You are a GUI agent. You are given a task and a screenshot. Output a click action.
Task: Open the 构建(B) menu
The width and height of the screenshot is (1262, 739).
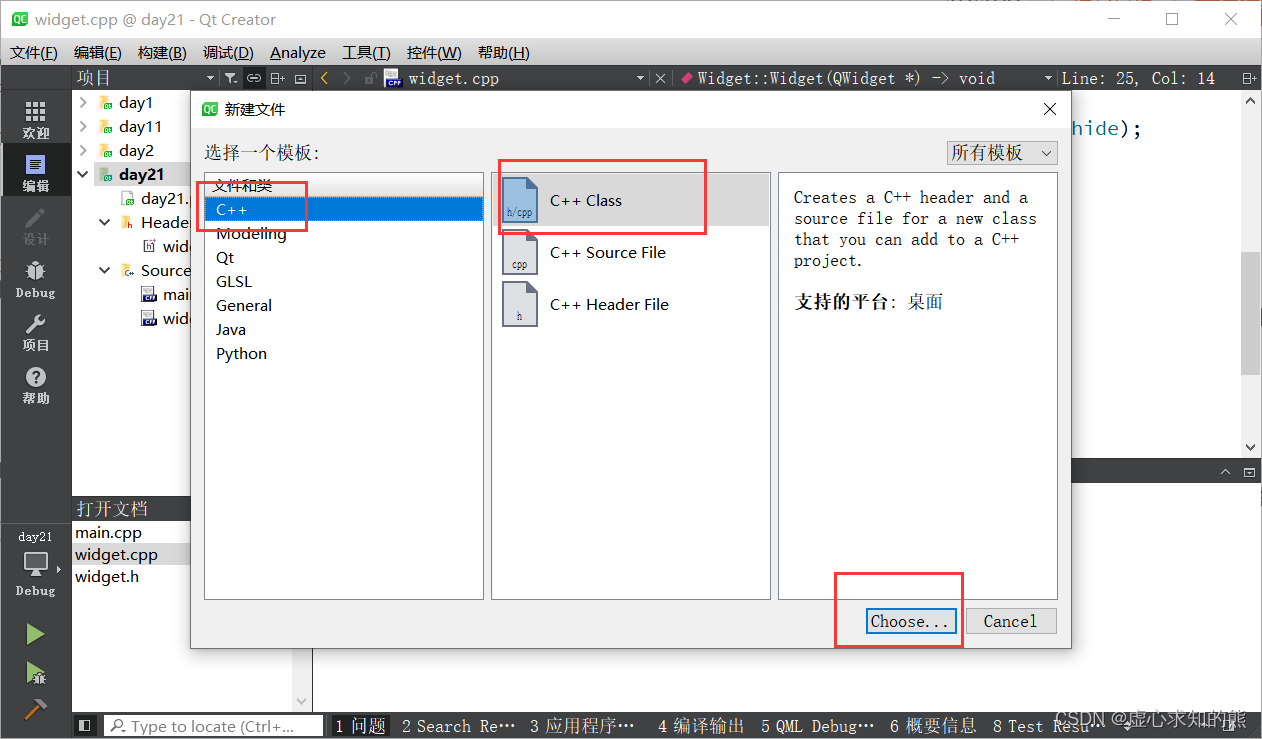(162, 52)
